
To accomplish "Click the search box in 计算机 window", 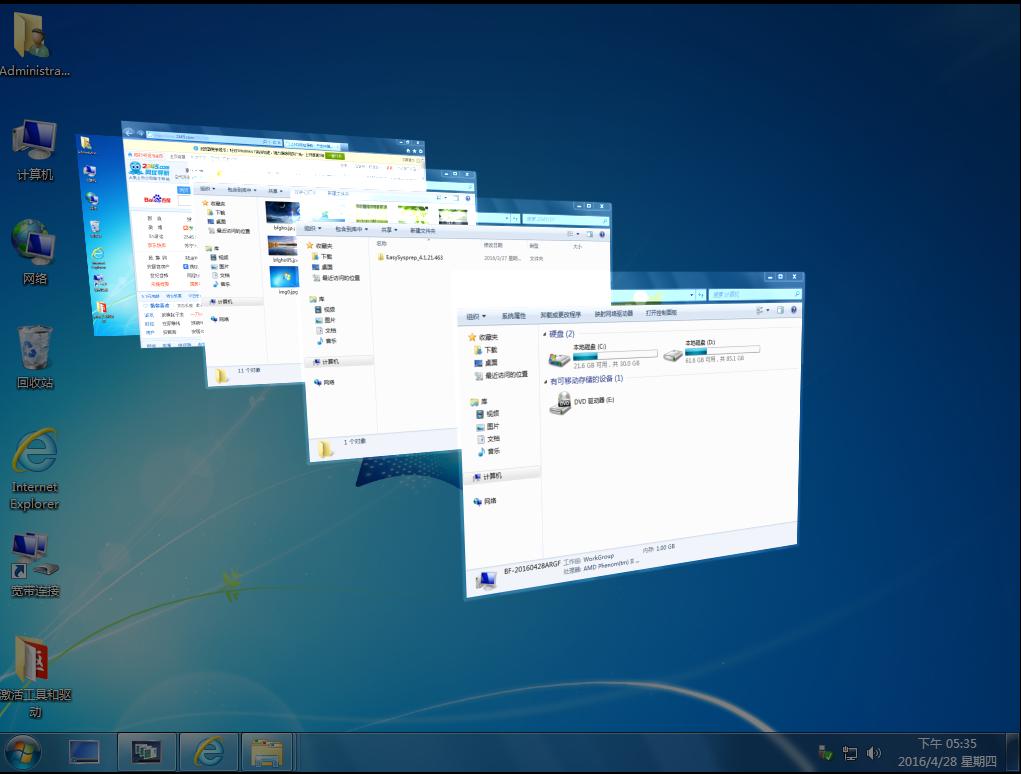I will click(755, 294).
